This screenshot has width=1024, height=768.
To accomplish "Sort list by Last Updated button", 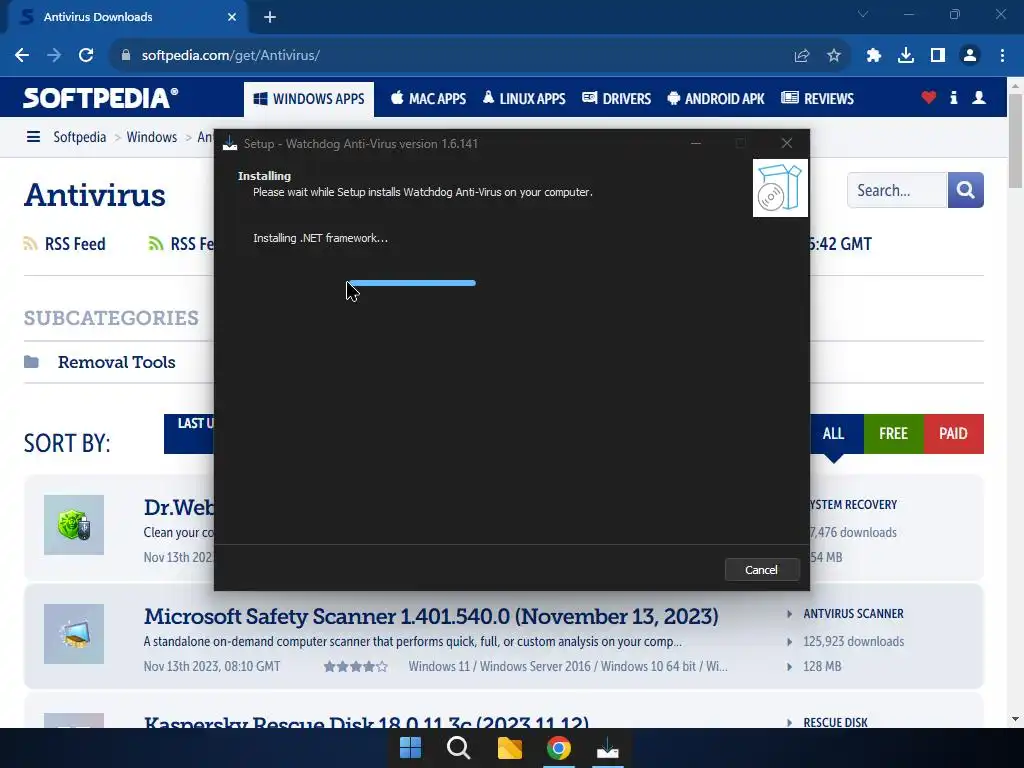I will click(x=189, y=434).
